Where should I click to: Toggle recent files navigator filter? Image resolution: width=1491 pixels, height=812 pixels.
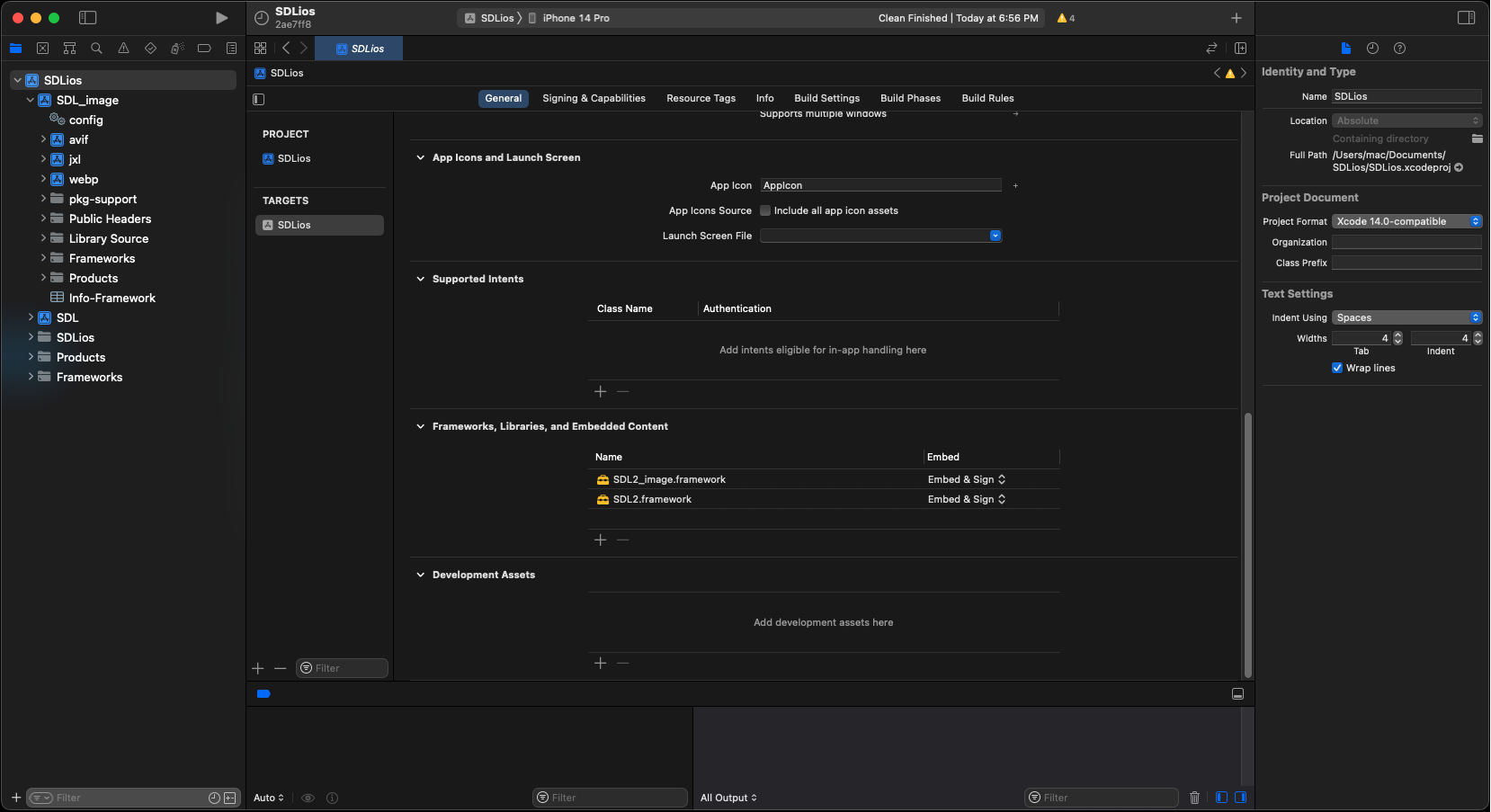click(x=214, y=798)
